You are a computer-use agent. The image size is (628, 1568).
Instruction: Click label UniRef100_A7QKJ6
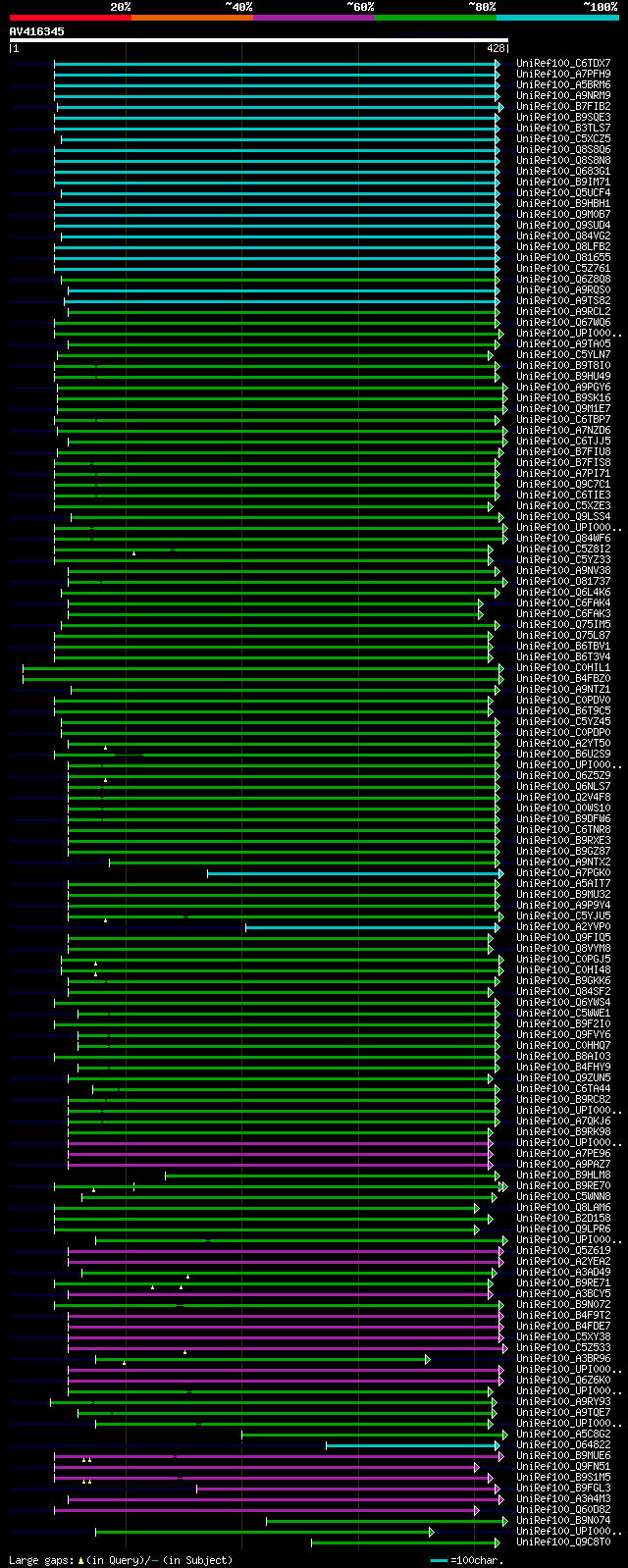(563, 1122)
